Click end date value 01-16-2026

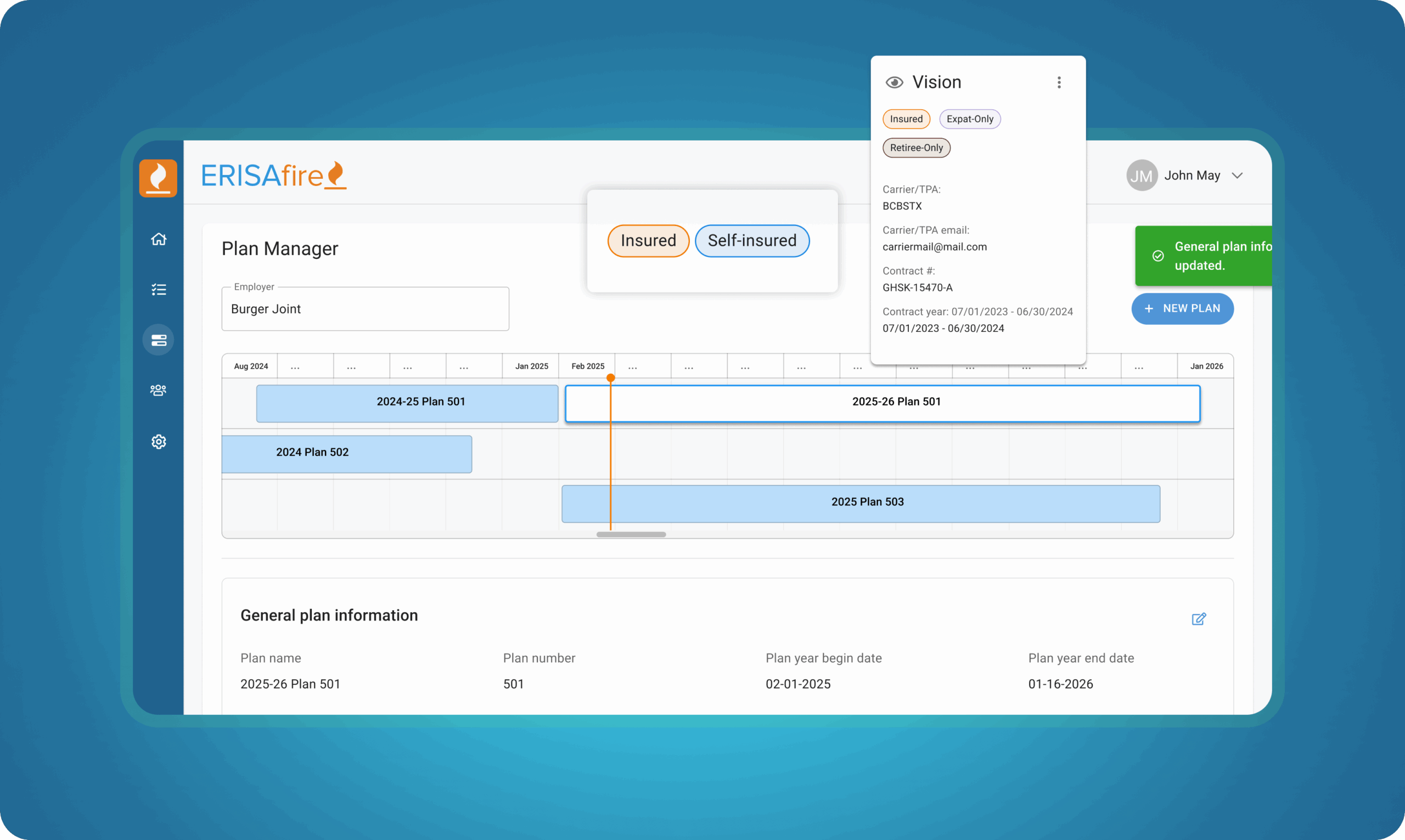coord(1060,684)
